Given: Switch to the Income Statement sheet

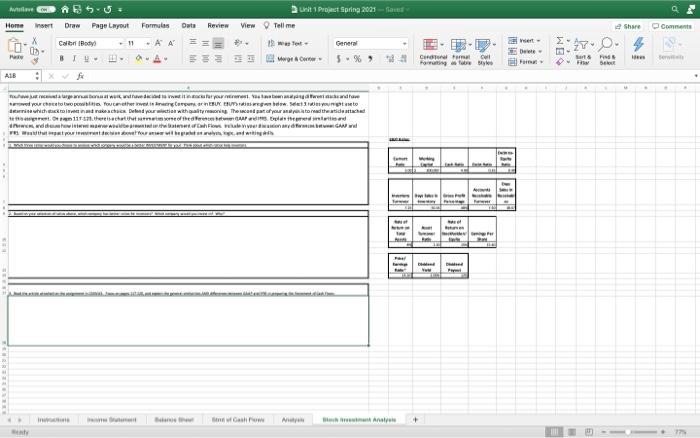Looking at the screenshot, I should point(112,420).
